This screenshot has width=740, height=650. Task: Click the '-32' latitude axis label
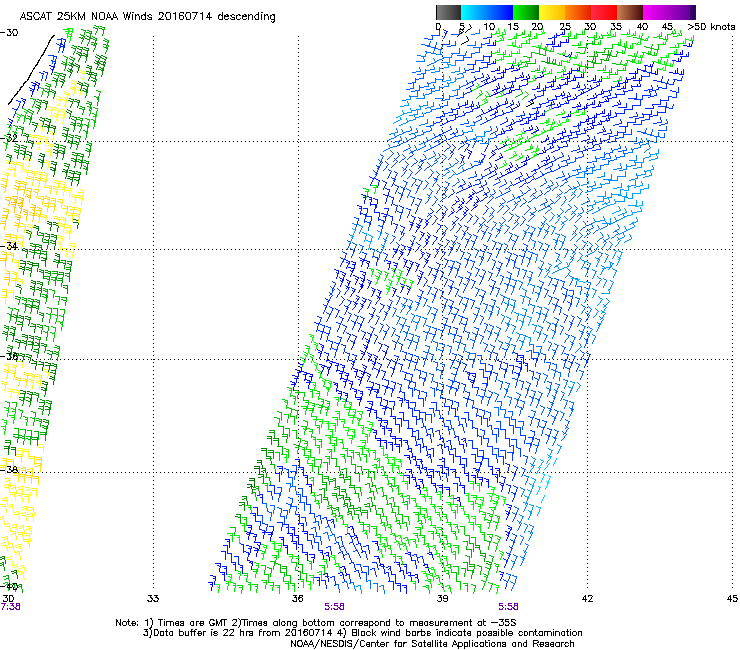pyautogui.click(x=9, y=138)
